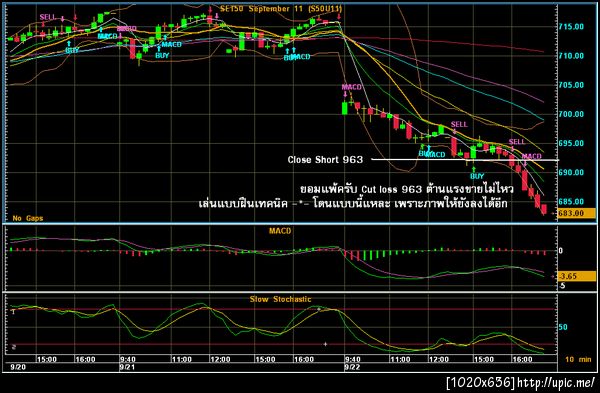This screenshot has width=600, height=393.
Task: Click the 10 min interval label
Action: click(578, 359)
